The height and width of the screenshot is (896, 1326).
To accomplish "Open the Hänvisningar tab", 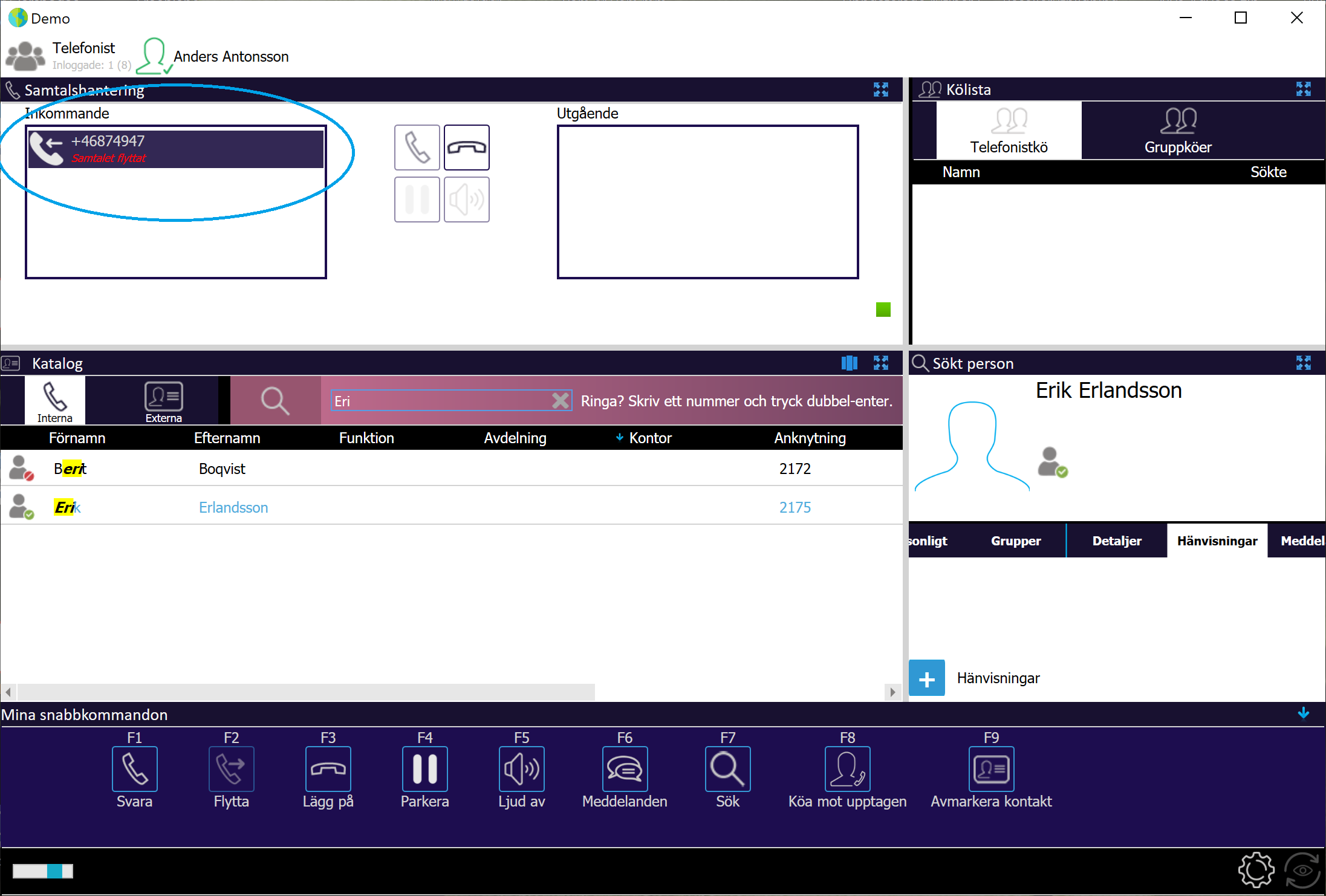I will tap(1217, 541).
